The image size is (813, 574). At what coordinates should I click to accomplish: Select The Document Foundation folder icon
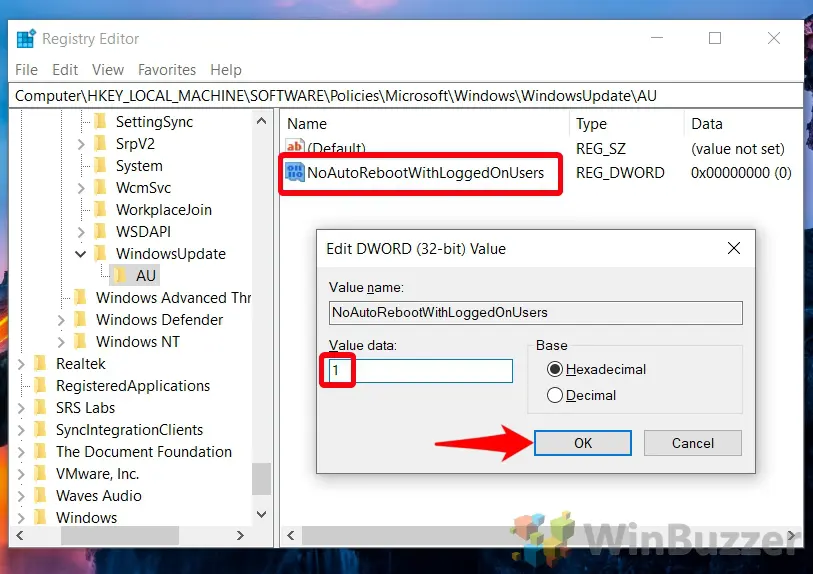(x=41, y=452)
